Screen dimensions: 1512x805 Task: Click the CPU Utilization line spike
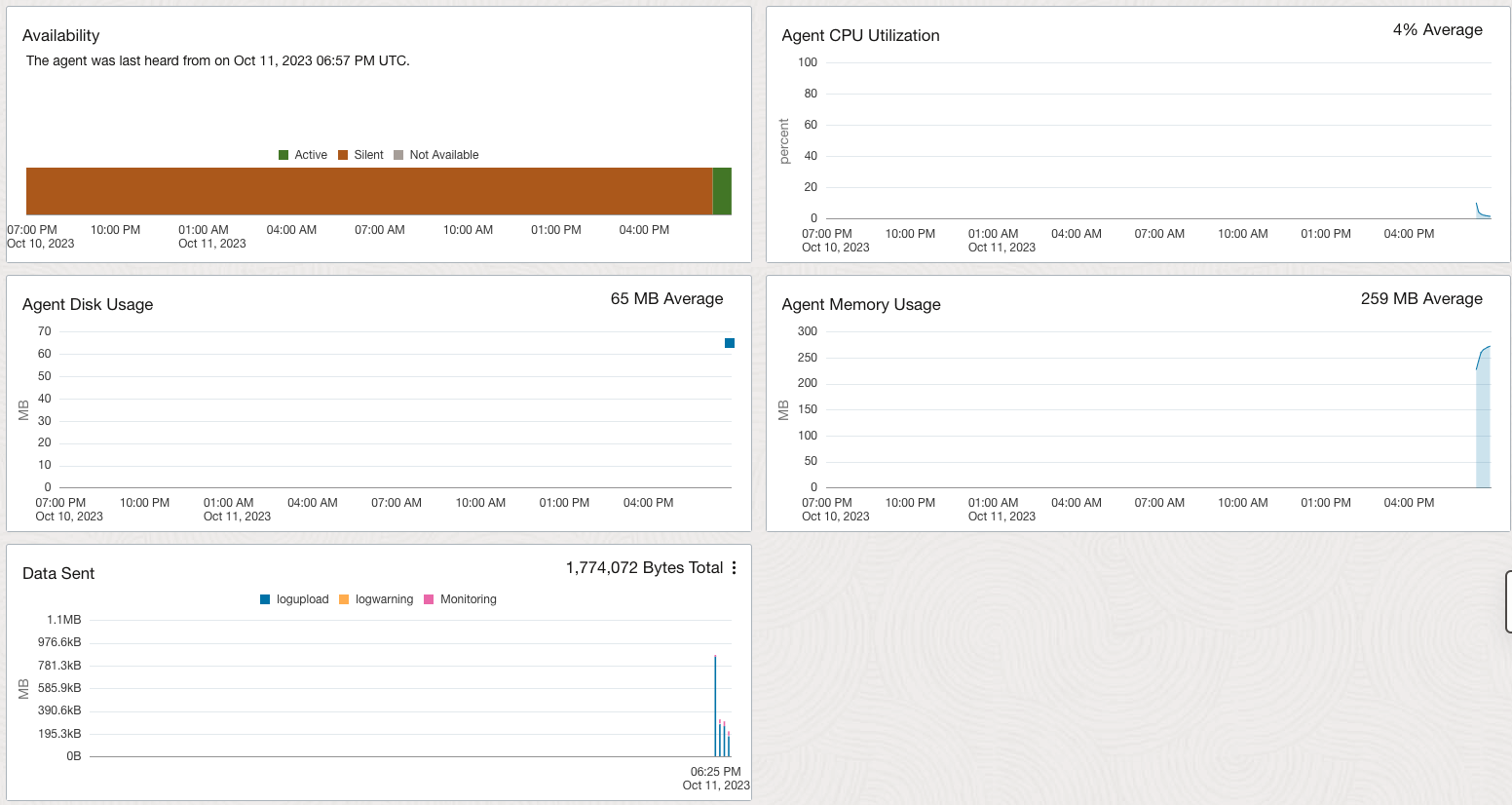(1483, 211)
